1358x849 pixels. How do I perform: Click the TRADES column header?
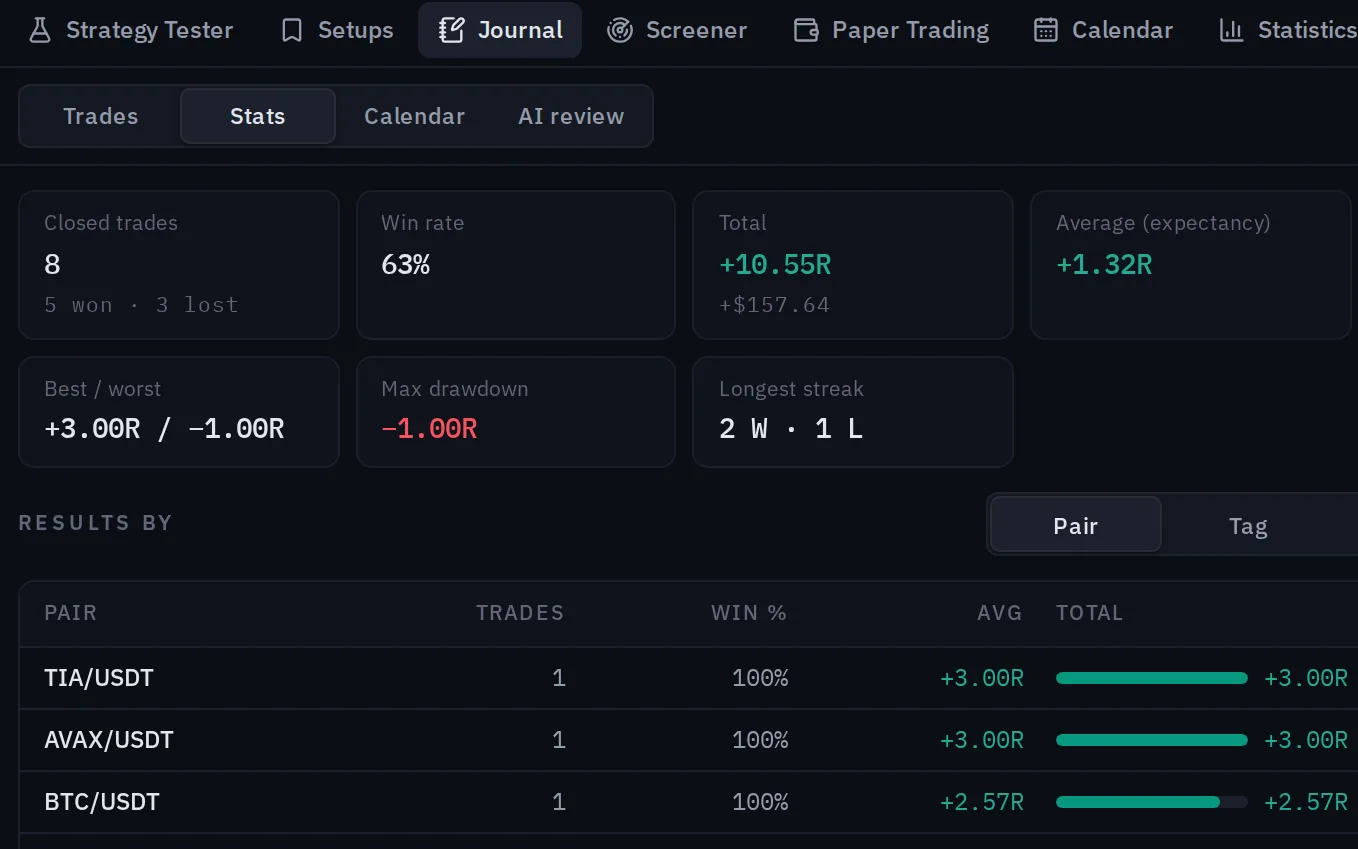[x=520, y=613]
